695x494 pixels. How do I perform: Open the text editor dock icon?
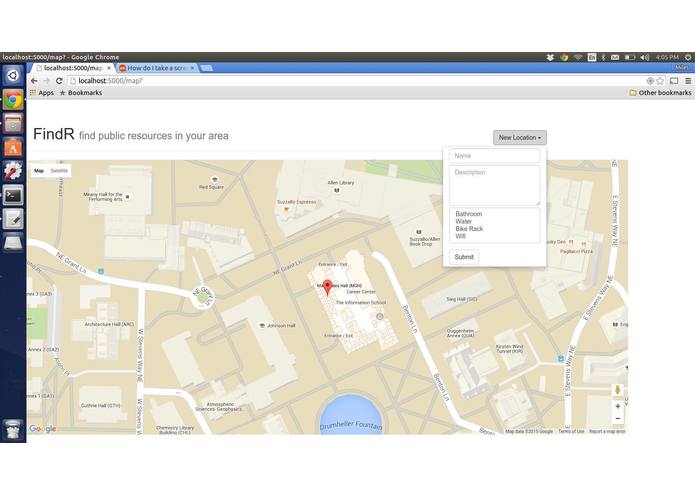pos(13,219)
